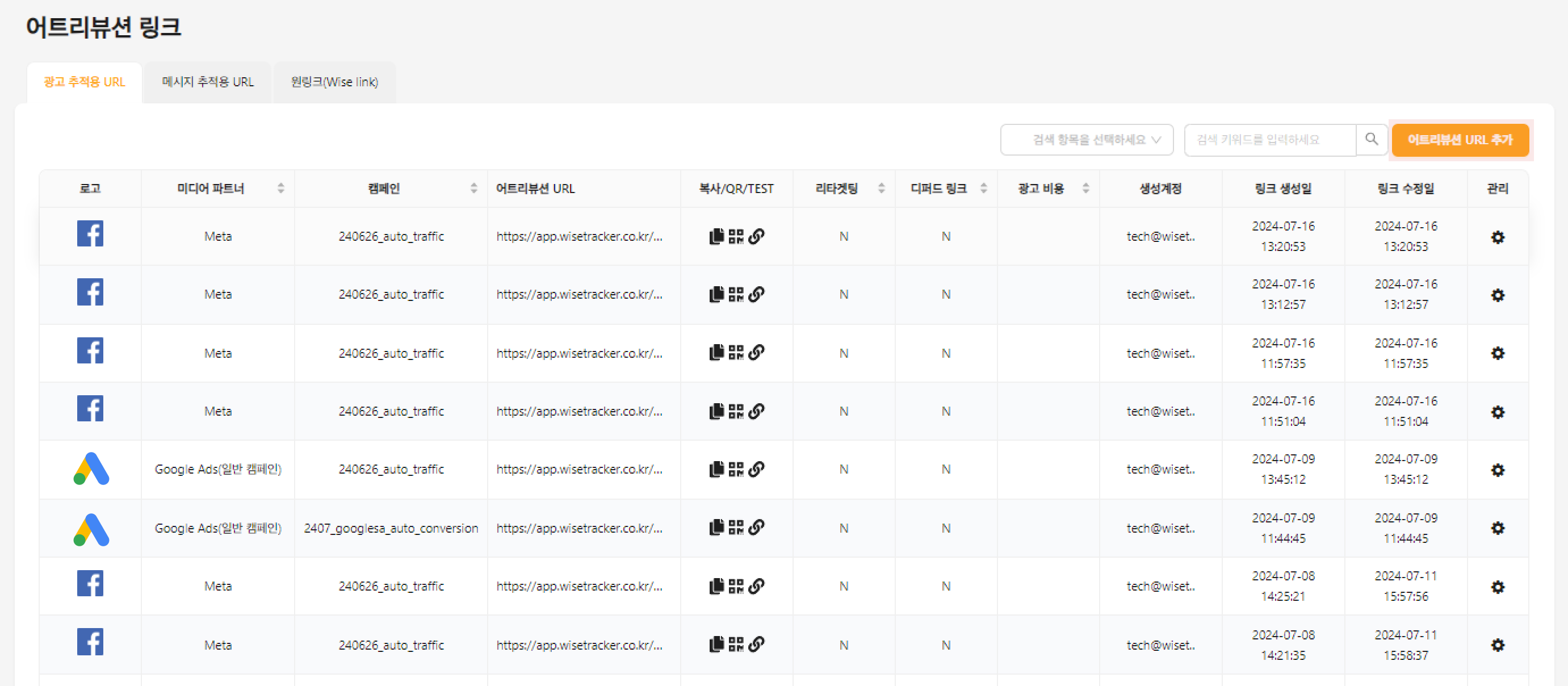Open settings gear for the 14:25:21 row
The width and height of the screenshot is (1568, 686).
1498,587
